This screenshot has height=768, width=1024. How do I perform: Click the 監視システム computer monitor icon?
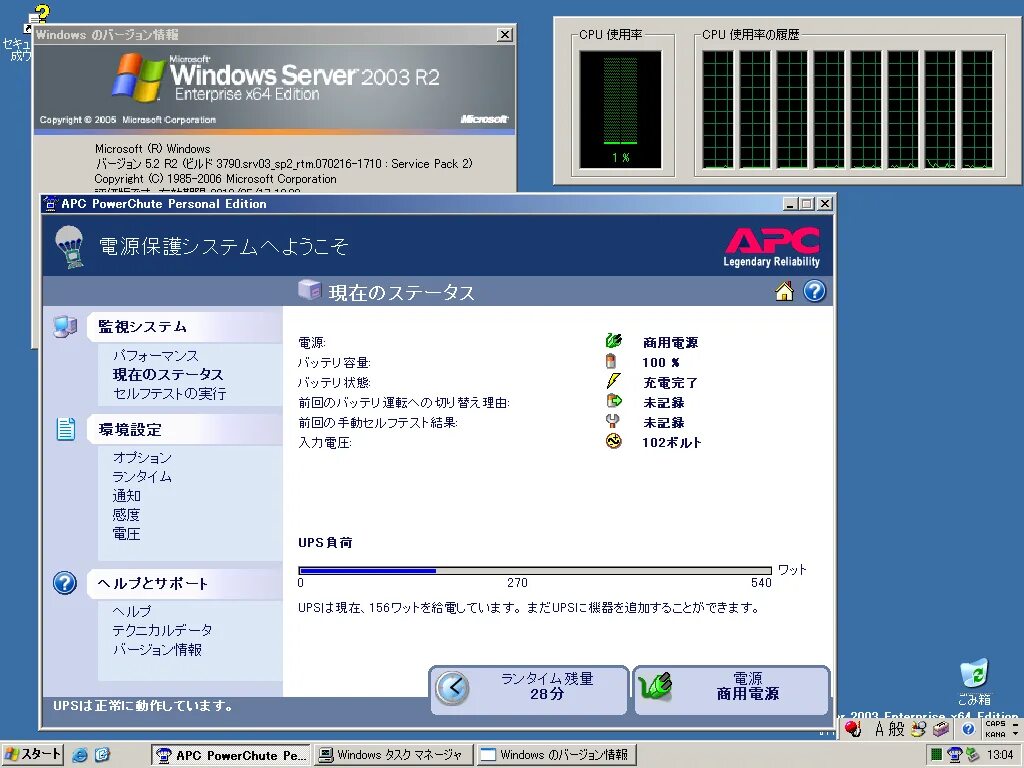click(65, 327)
